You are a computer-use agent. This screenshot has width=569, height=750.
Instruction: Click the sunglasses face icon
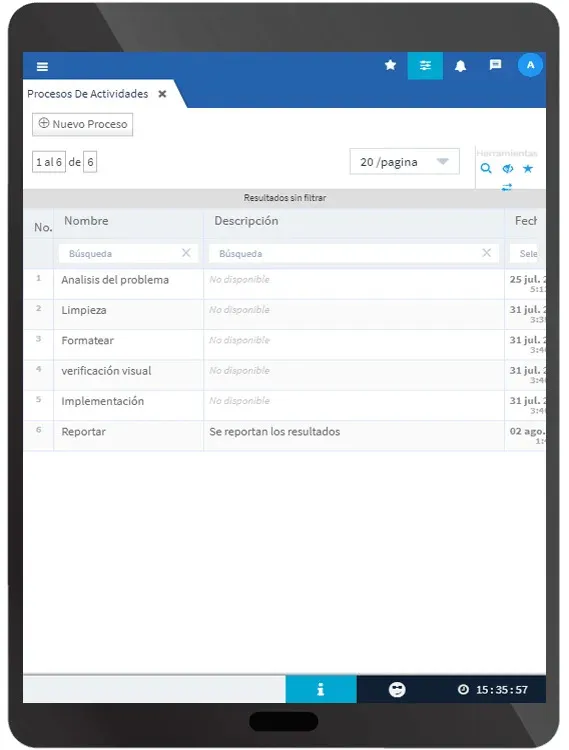coord(397,689)
